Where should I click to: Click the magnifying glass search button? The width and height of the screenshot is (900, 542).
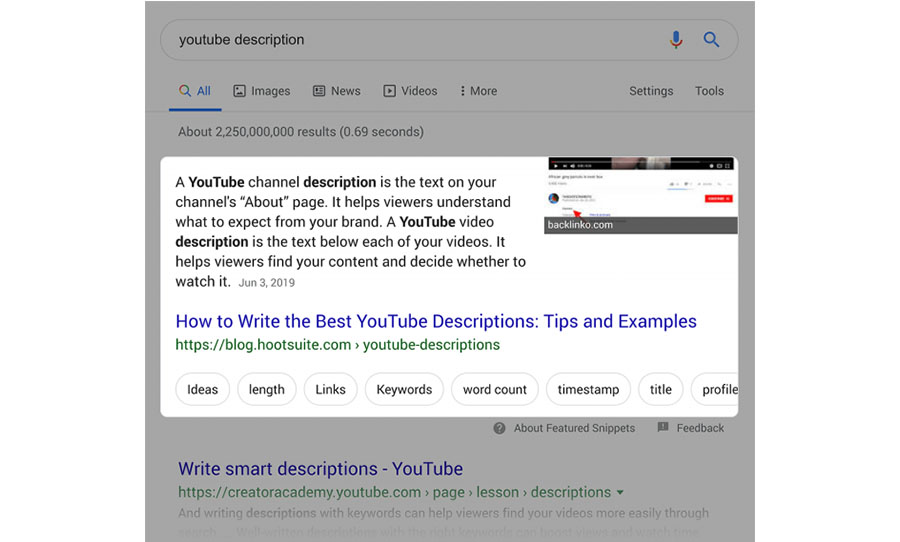711,40
